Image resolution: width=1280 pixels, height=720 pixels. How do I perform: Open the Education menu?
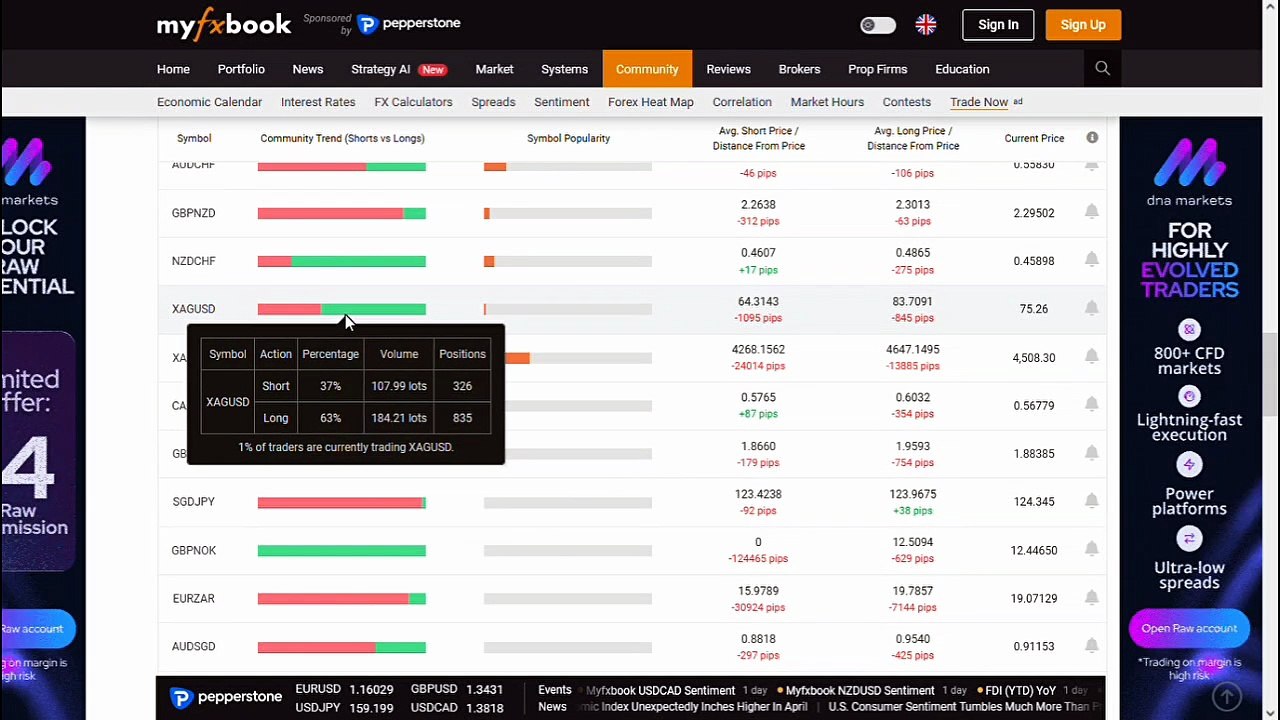click(x=962, y=69)
